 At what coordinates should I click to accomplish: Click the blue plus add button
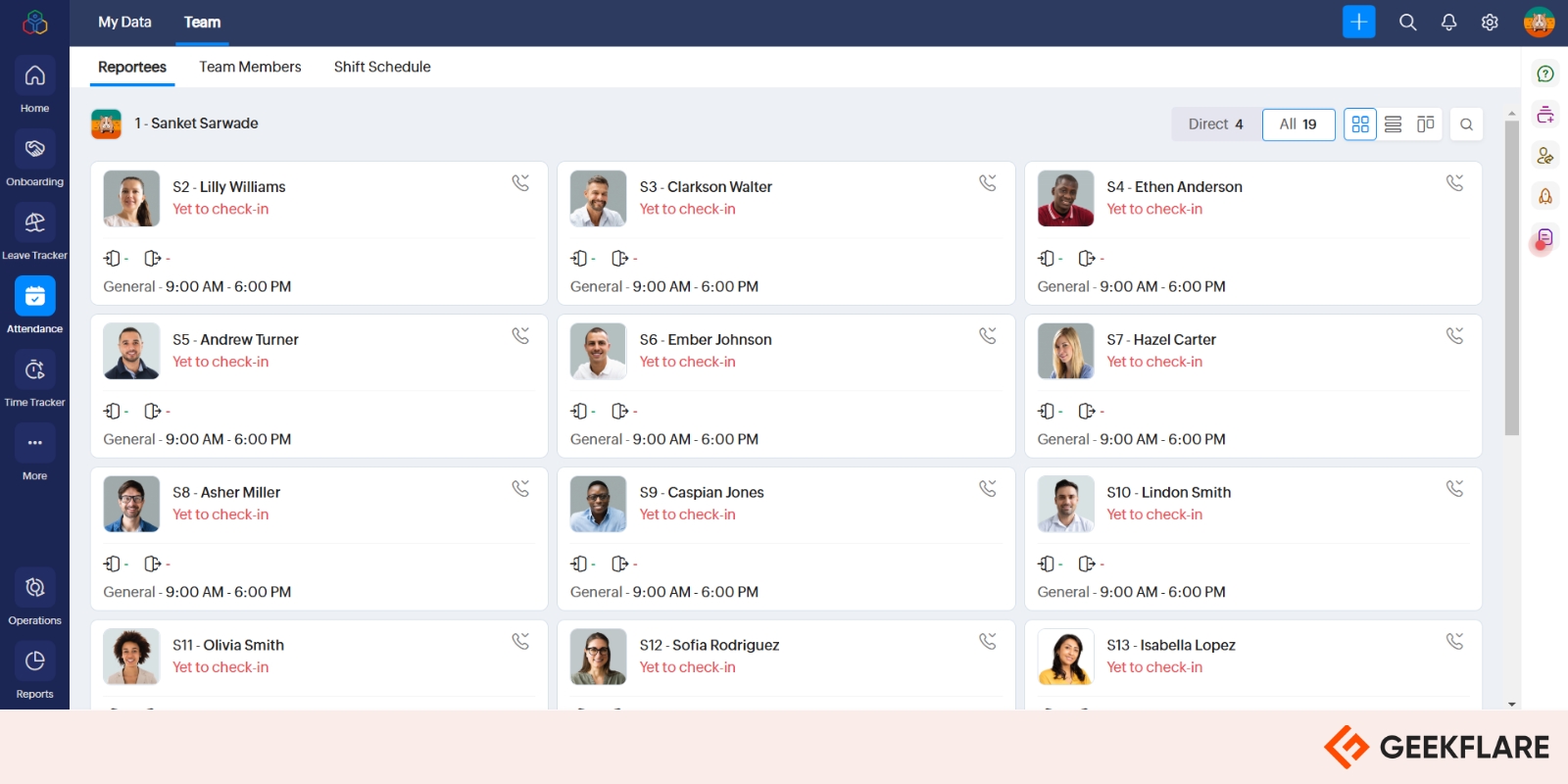[1358, 22]
